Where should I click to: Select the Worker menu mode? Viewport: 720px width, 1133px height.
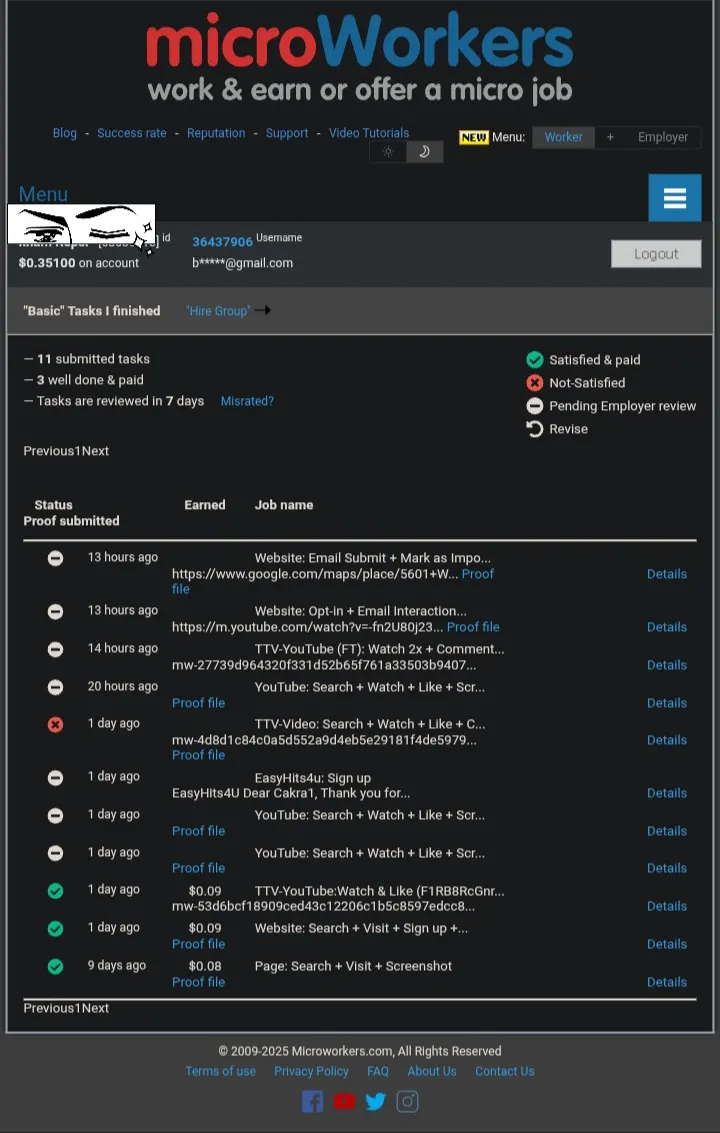pyautogui.click(x=563, y=137)
